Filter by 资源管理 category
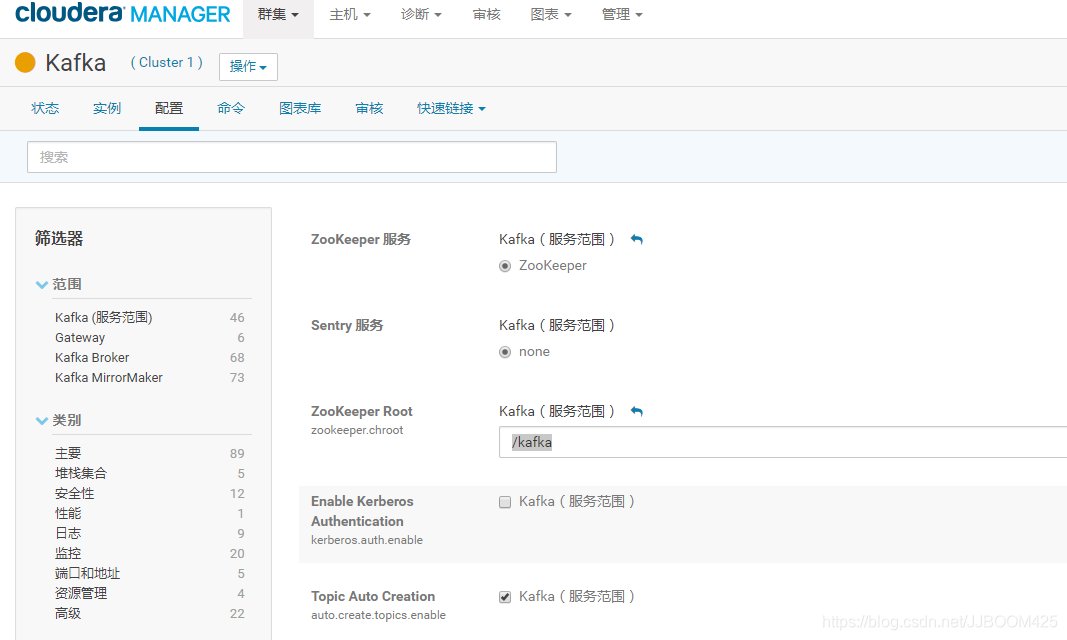Screen dimensions: 1067x640 point(81,594)
